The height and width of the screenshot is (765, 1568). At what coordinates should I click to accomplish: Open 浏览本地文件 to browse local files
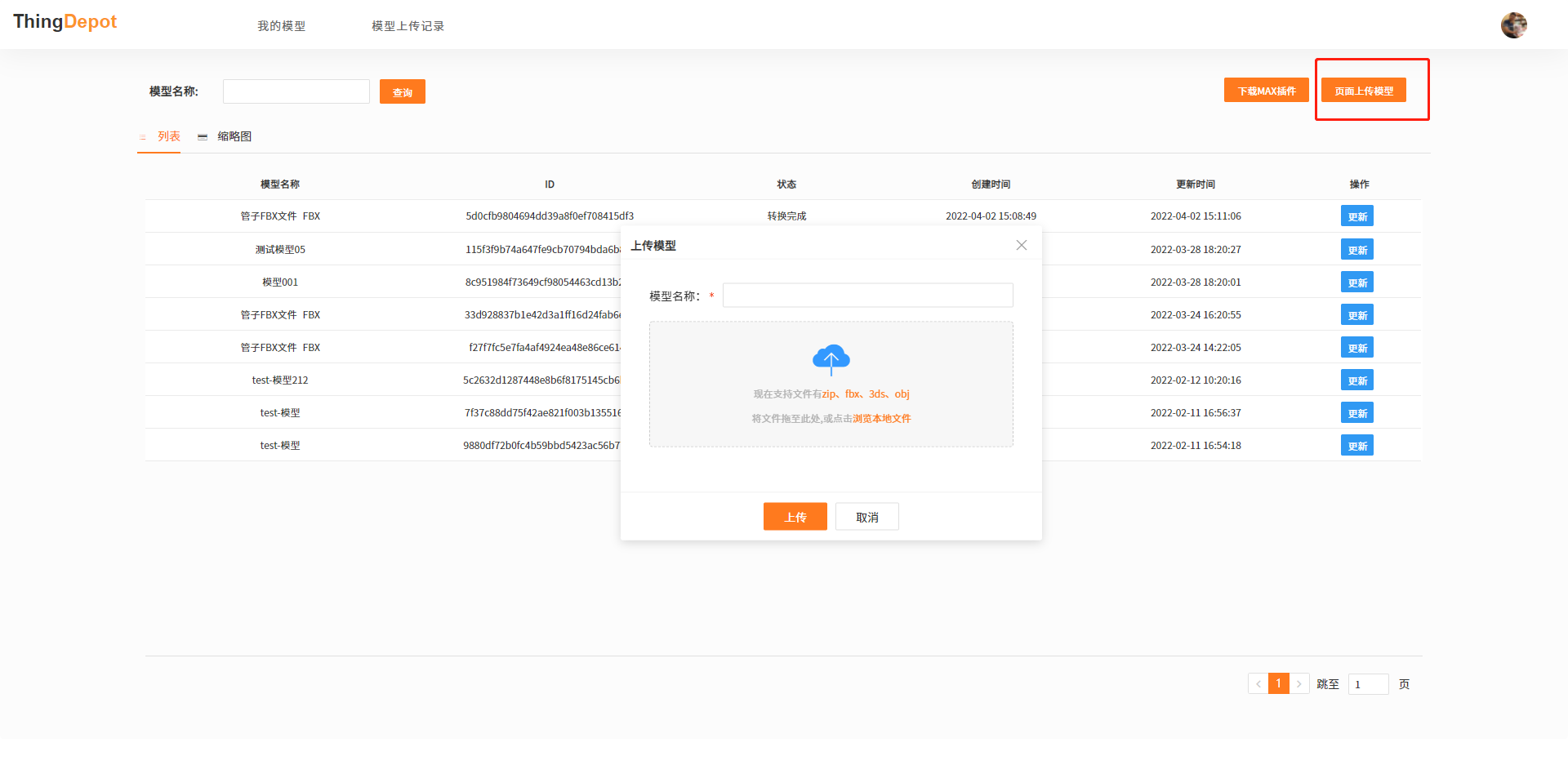(880, 418)
